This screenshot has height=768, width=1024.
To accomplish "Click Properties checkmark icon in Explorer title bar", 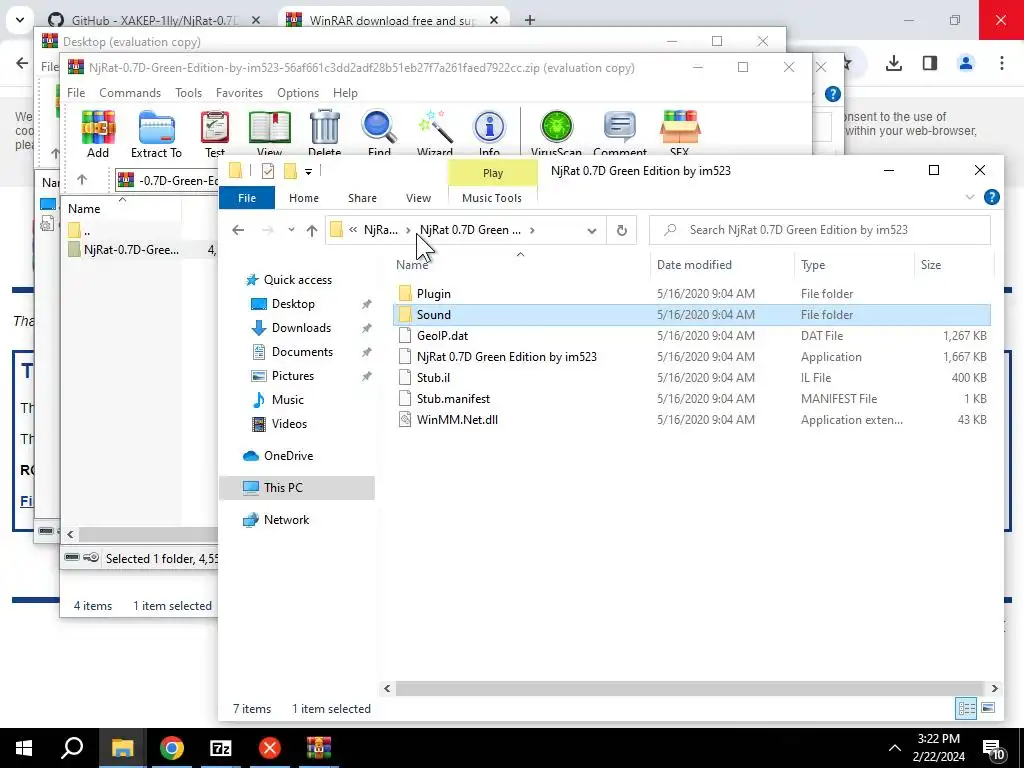I will pos(268,171).
